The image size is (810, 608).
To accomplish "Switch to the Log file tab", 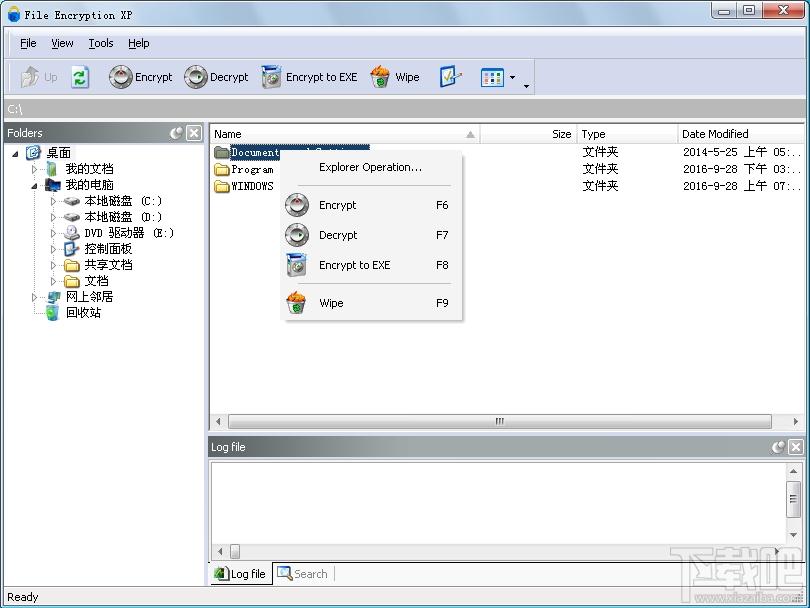I will point(241,574).
